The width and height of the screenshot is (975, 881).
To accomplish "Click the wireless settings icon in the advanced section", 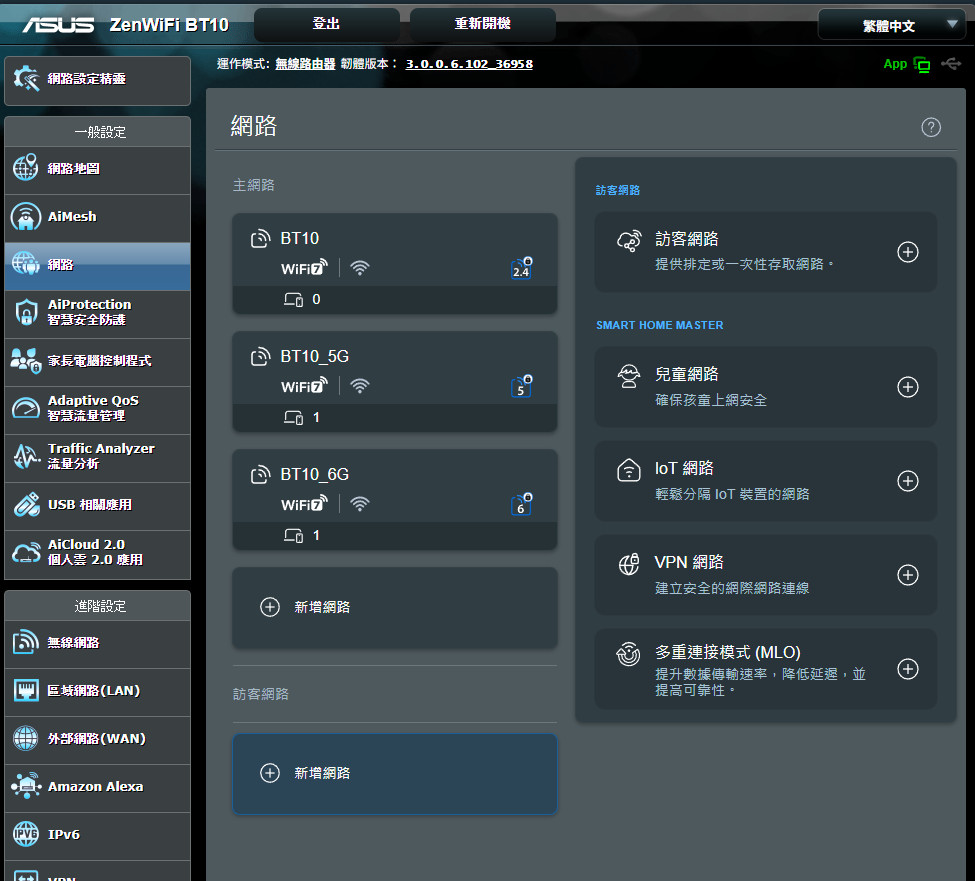I will (25, 642).
